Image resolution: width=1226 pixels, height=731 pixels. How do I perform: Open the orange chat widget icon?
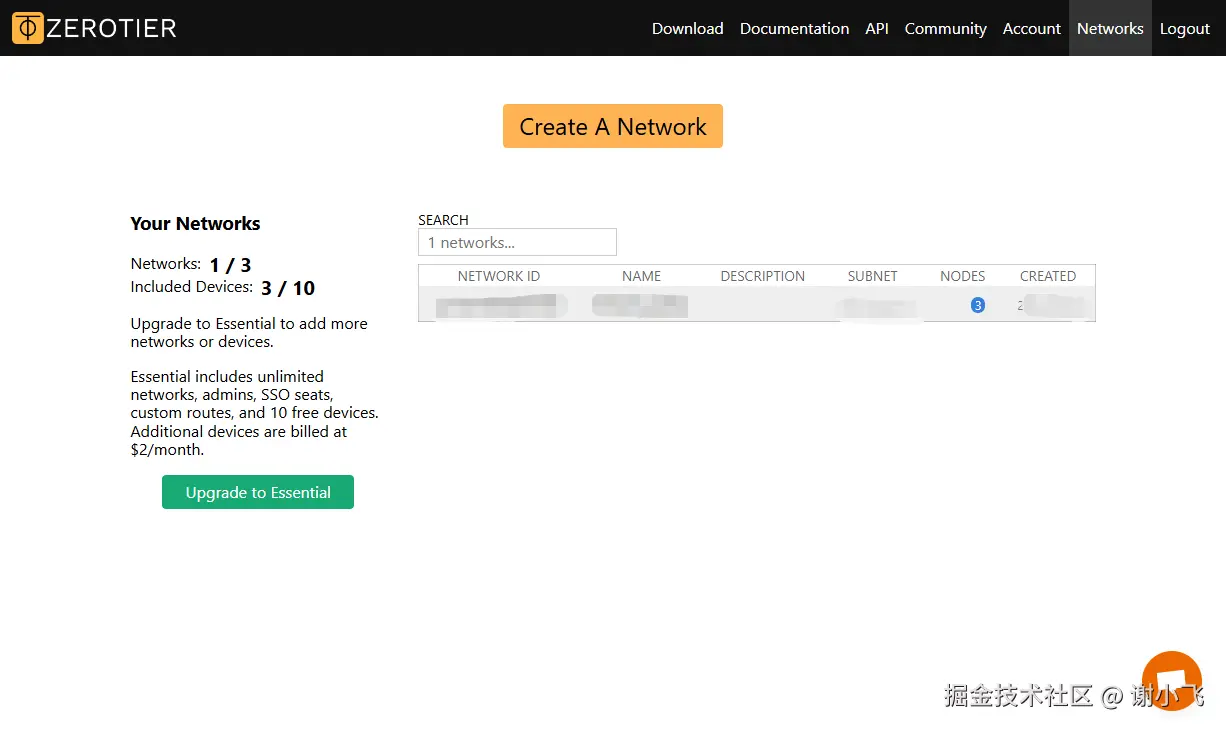pos(1171,680)
